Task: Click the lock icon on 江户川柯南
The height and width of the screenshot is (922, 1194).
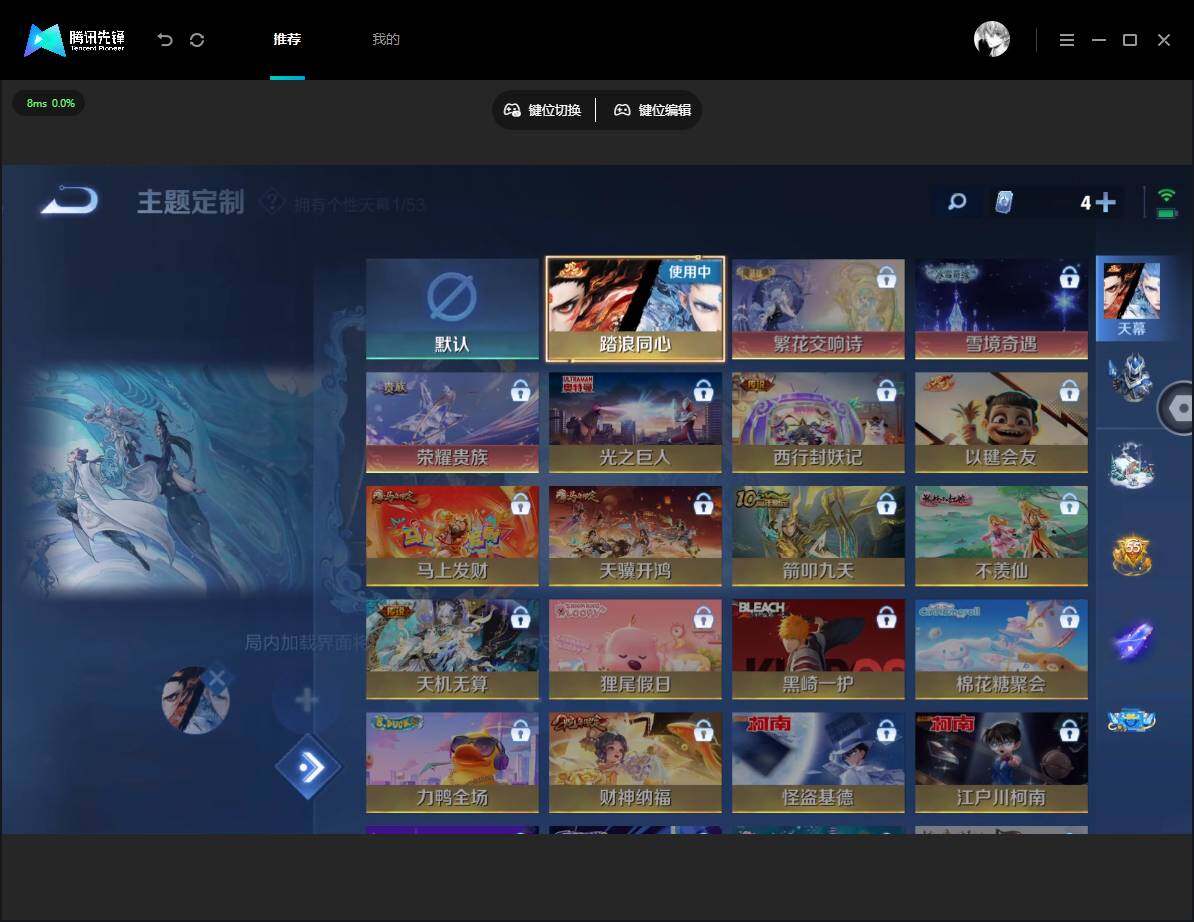Action: (1069, 731)
